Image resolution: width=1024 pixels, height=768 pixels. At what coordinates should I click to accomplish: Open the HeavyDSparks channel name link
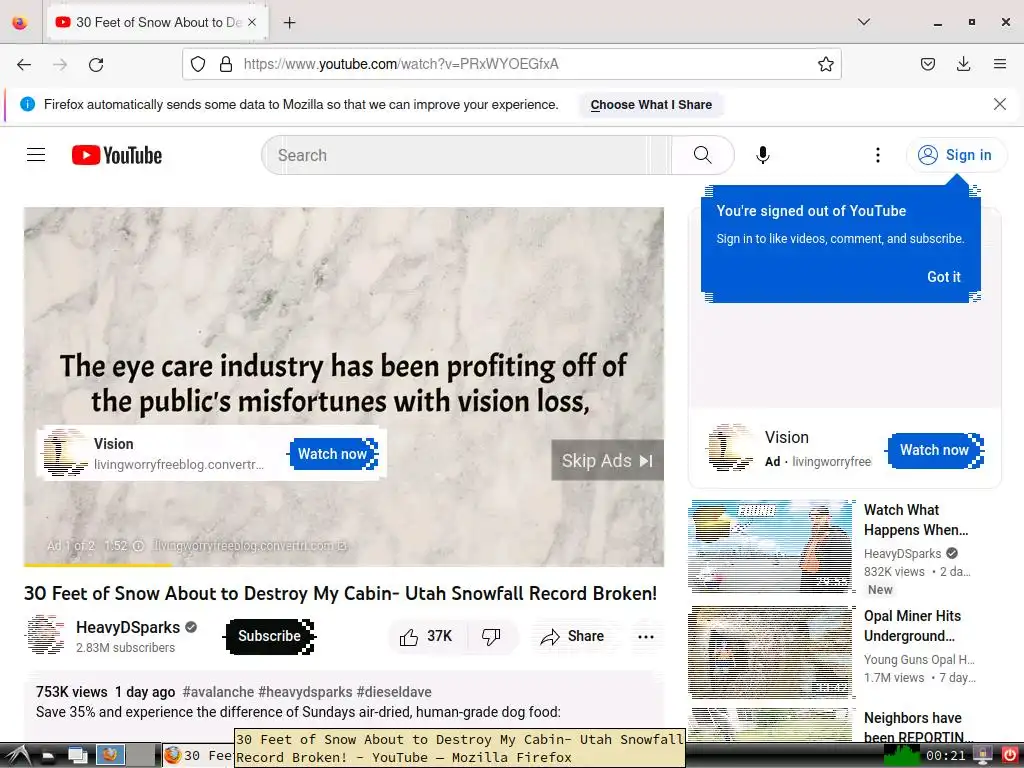click(128, 628)
